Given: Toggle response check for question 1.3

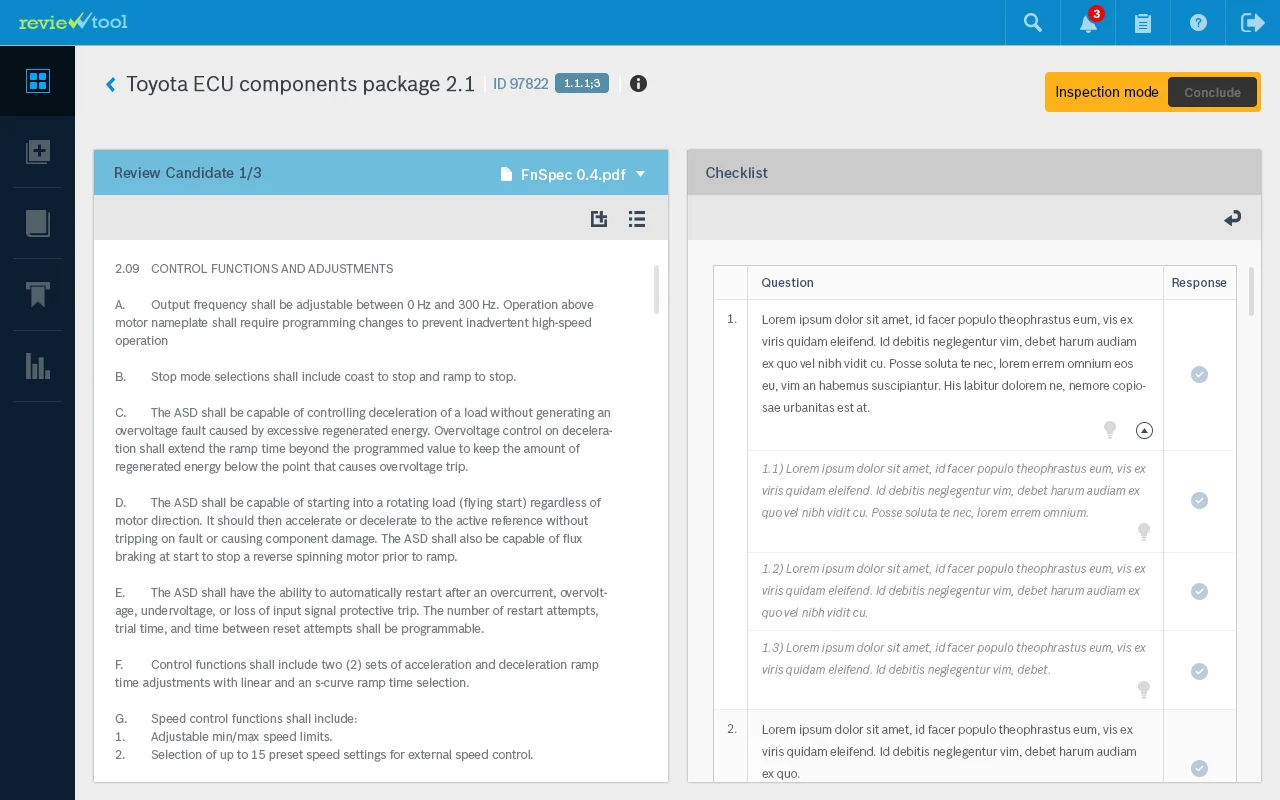Looking at the screenshot, I should pyautogui.click(x=1199, y=671).
